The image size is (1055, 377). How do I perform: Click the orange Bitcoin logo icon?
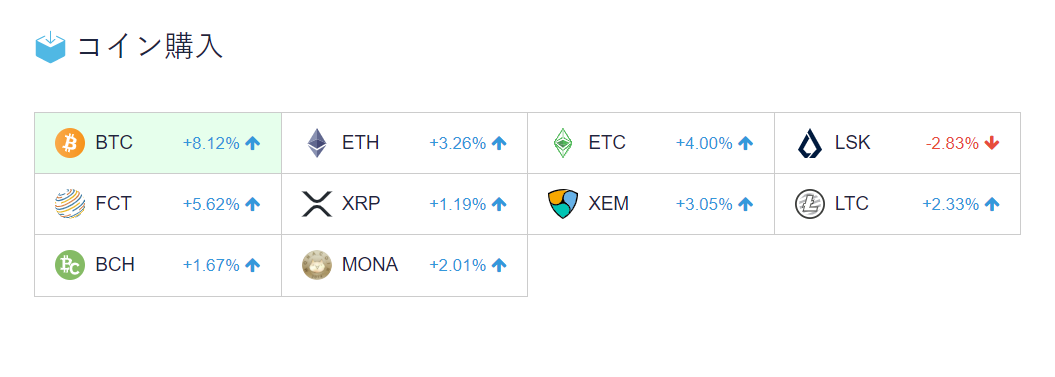70,143
